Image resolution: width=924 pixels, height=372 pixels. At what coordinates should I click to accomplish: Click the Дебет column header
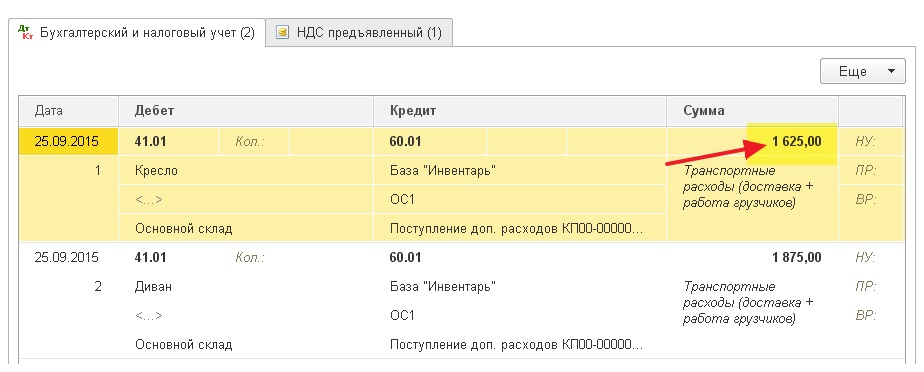[x=246, y=111]
